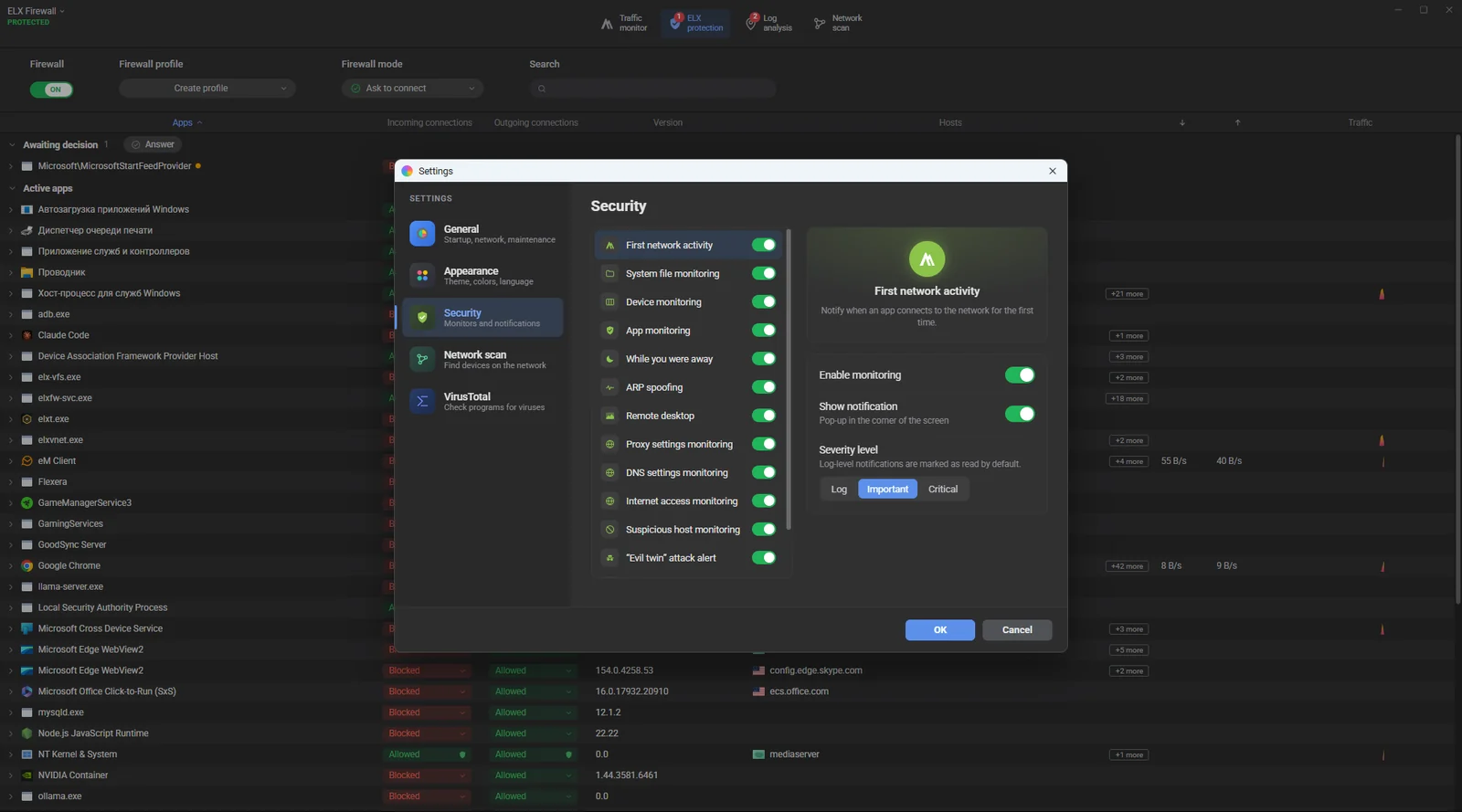
Task: Select the Network scan sidebar icon
Action: click(422, 360)
